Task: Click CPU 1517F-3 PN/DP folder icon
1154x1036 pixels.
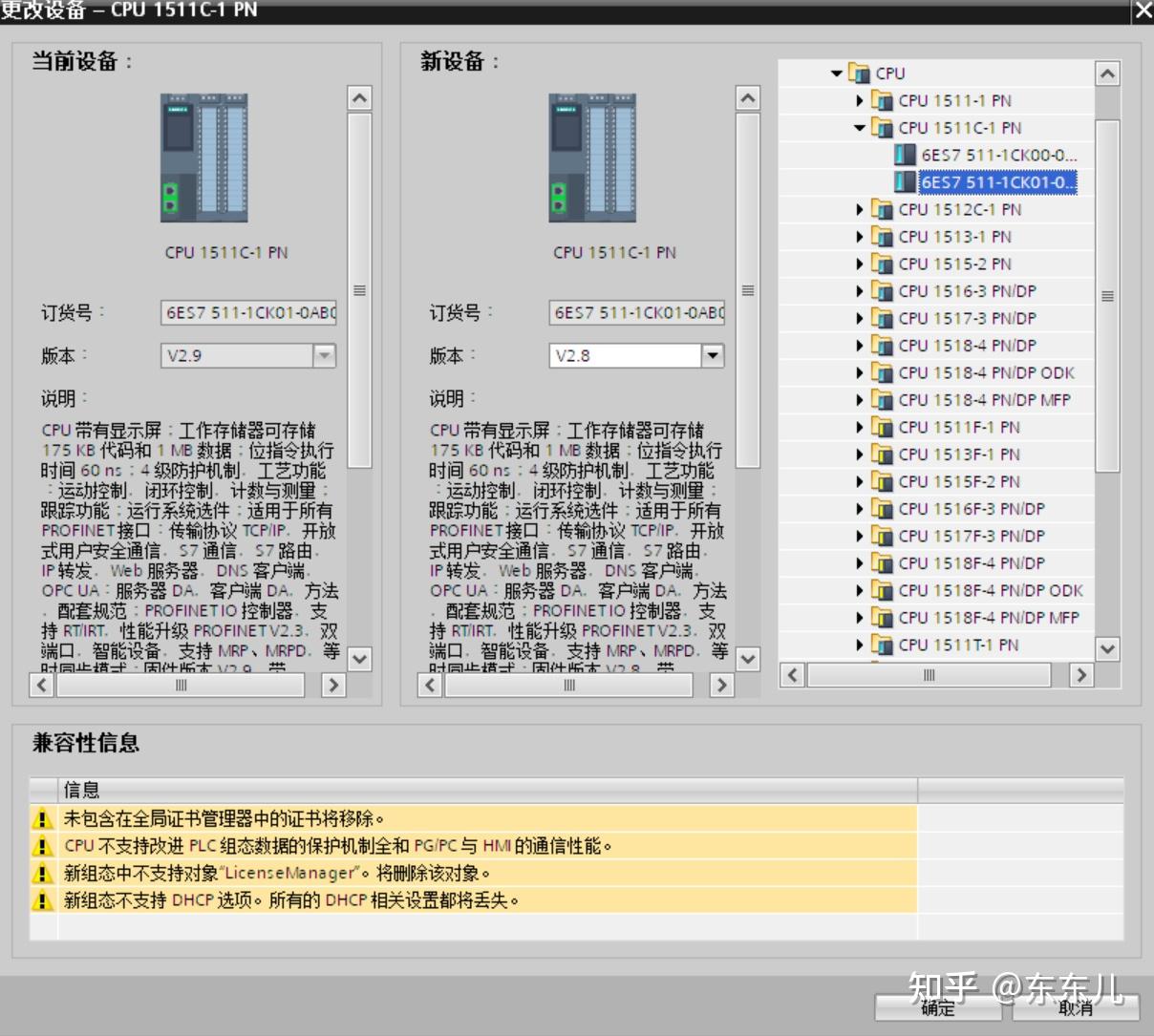Action: 882,536
